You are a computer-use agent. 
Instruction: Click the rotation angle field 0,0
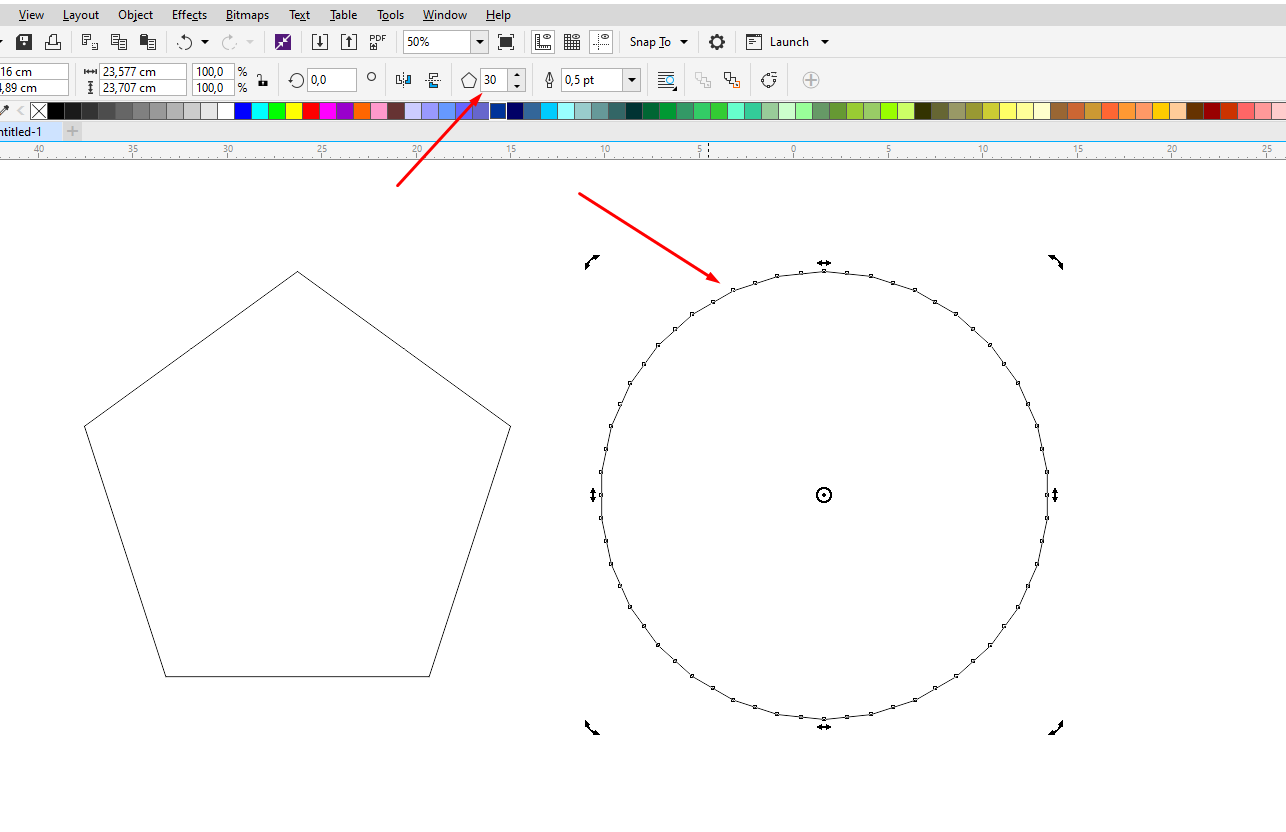(331, 80)
